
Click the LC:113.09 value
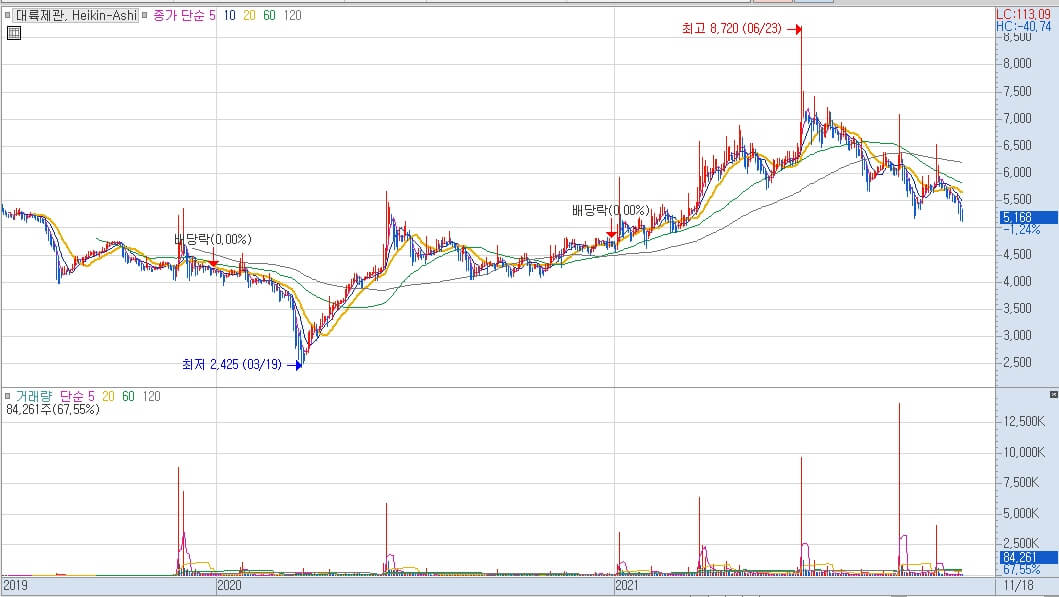tap(1024, 14)
